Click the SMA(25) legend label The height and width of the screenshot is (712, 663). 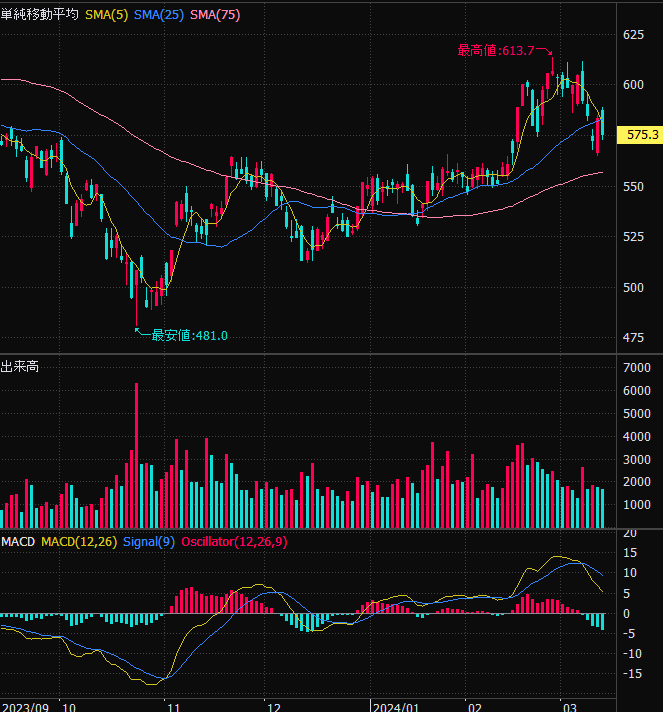pos(159,15)
